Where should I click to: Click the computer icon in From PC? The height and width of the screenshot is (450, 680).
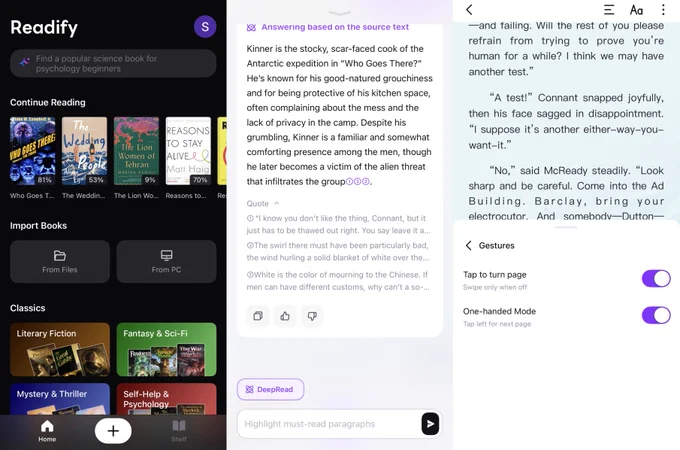pyautogui.click(x=166, y=255)
